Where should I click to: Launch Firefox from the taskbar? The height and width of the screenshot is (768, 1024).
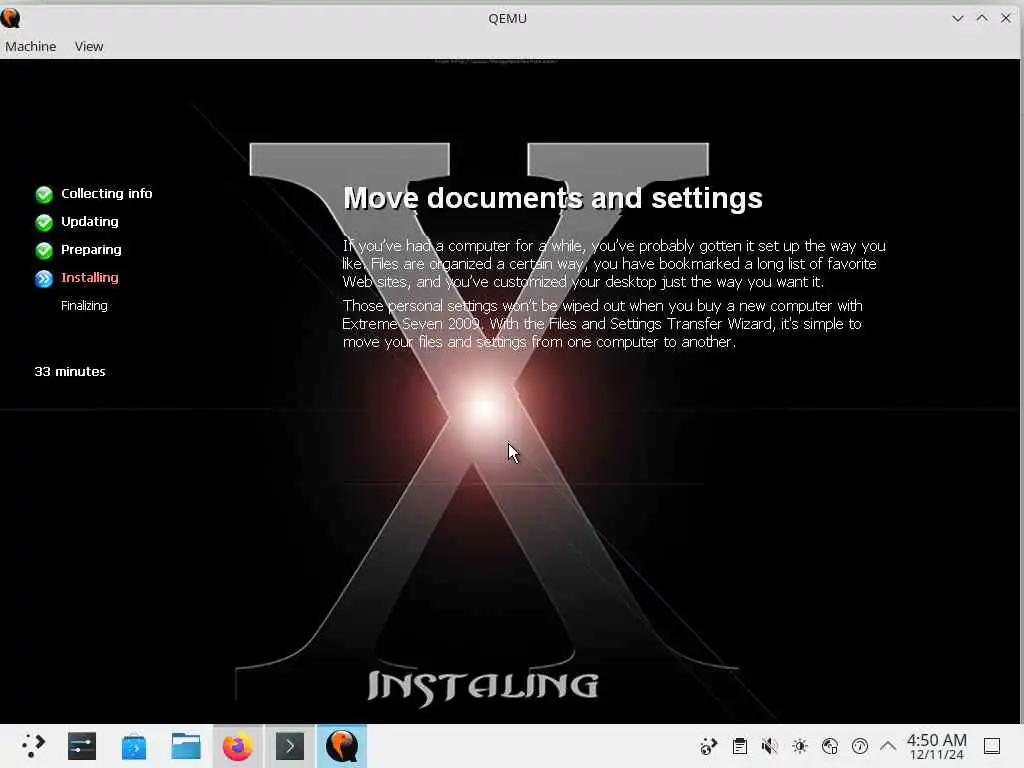tap(237, 746)
